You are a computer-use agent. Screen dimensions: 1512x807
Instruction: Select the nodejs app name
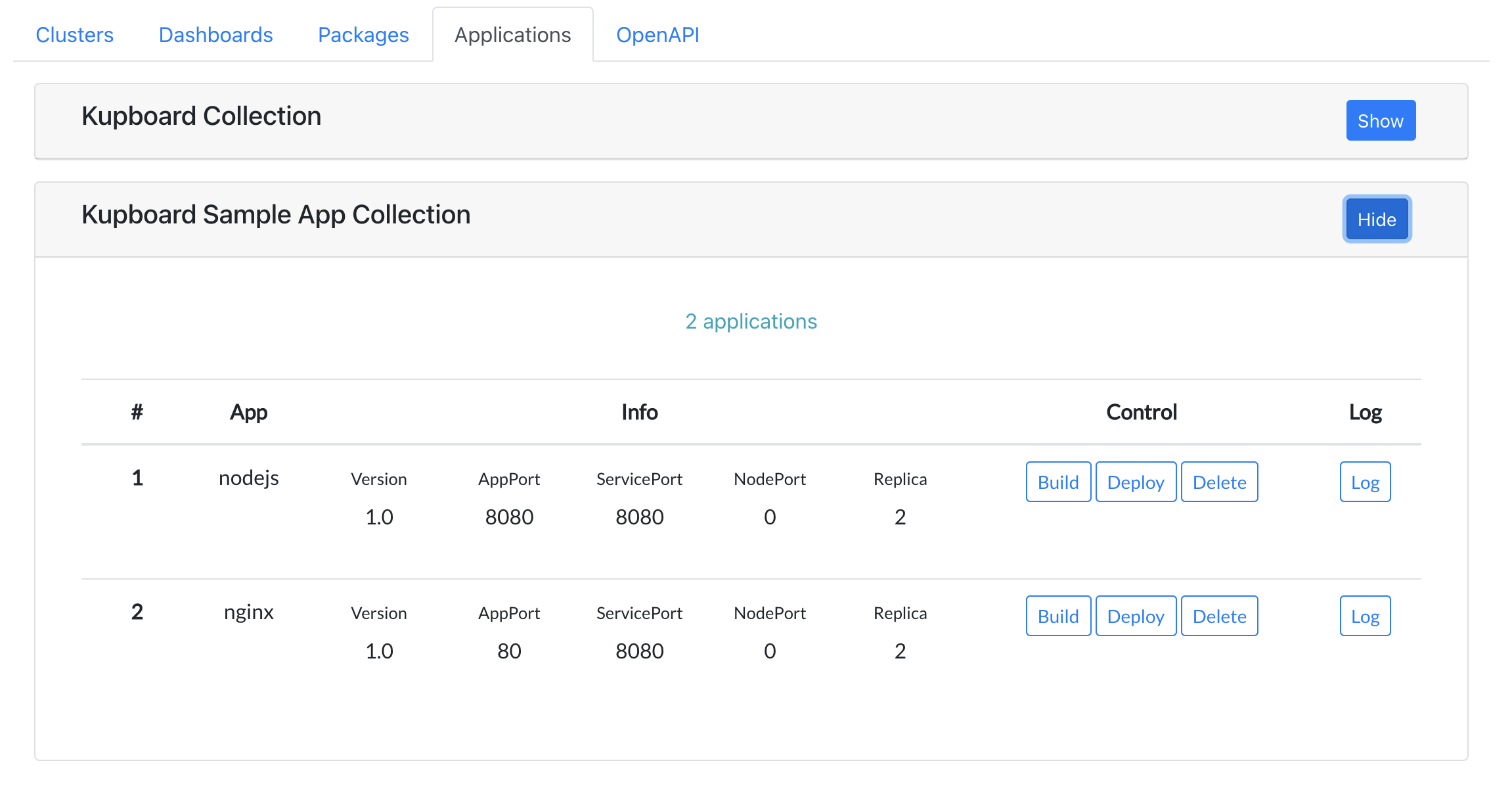click(248, 478)
